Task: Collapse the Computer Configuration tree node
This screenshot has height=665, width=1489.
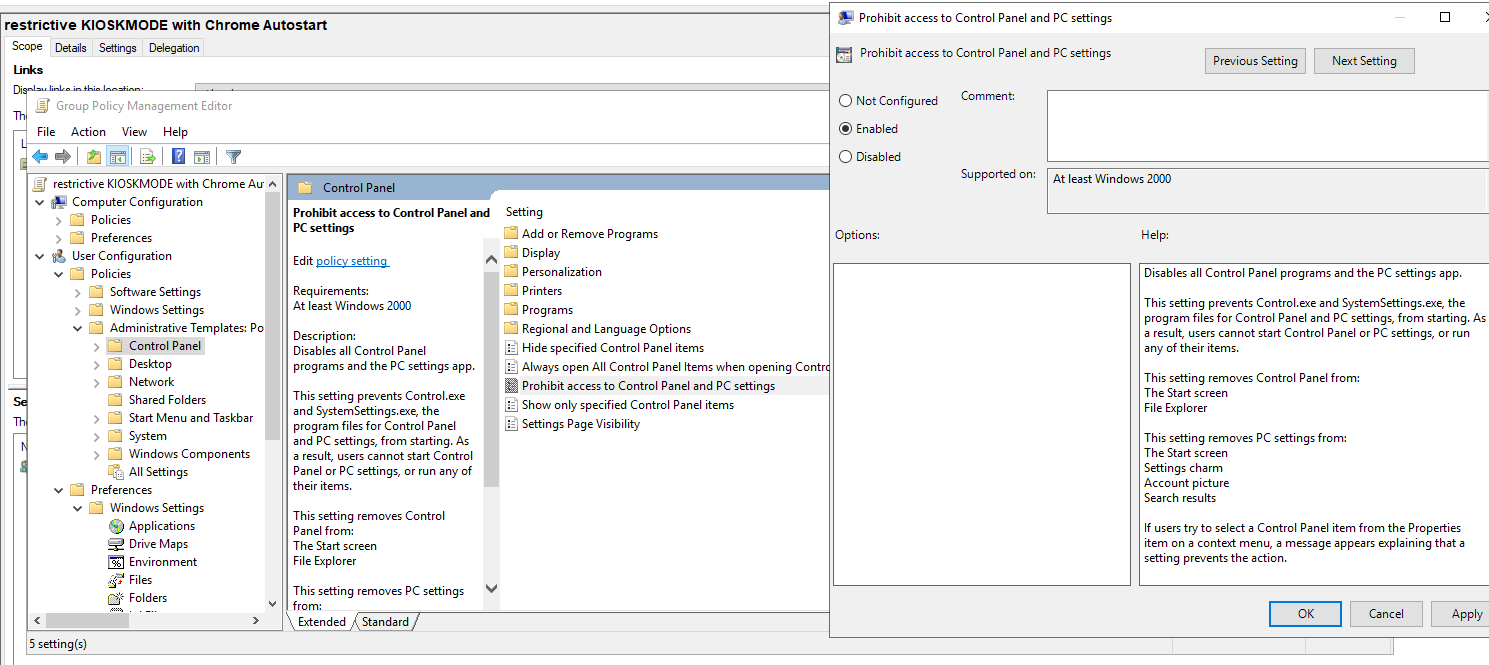Action: 40,202
